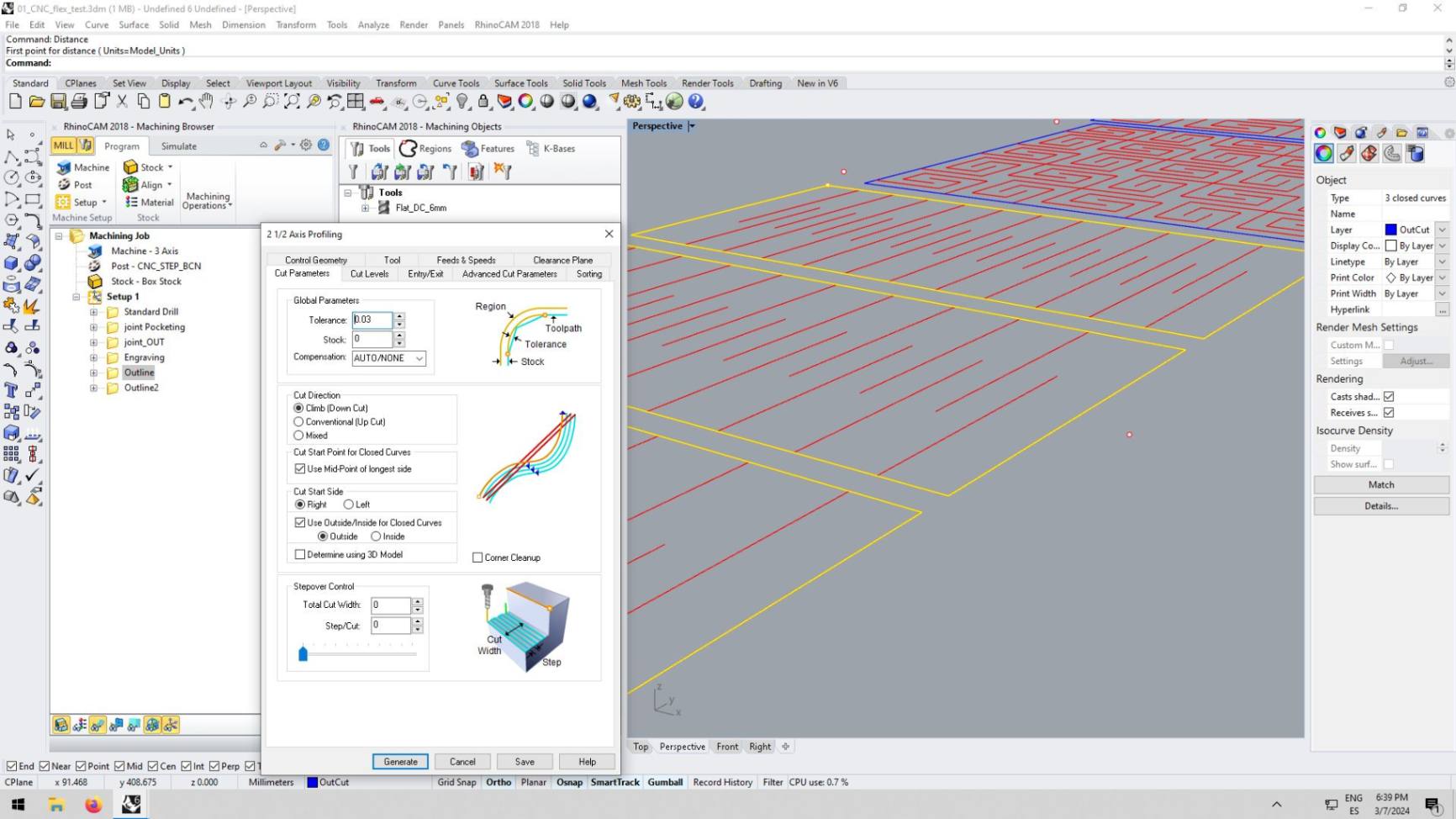
Task: Click the Options gear icon in Standard toolbar
Action: [632, 102]
